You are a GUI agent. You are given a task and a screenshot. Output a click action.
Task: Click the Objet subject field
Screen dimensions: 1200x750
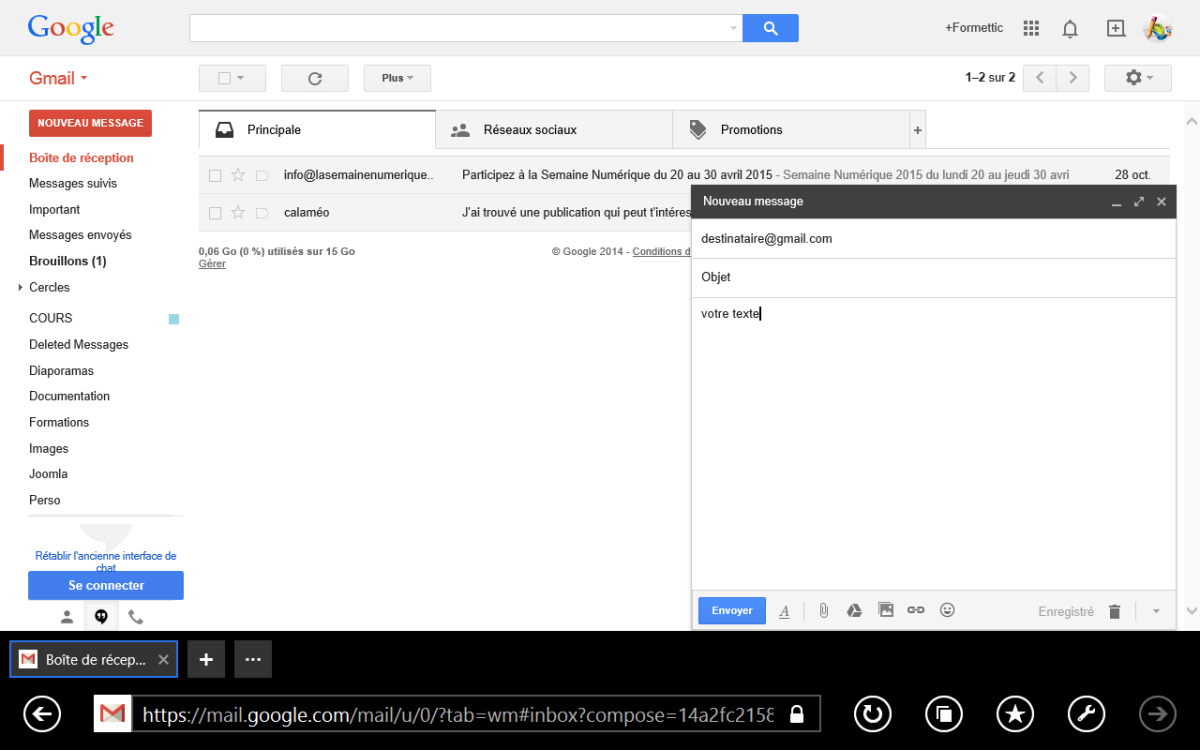point(934,277)
